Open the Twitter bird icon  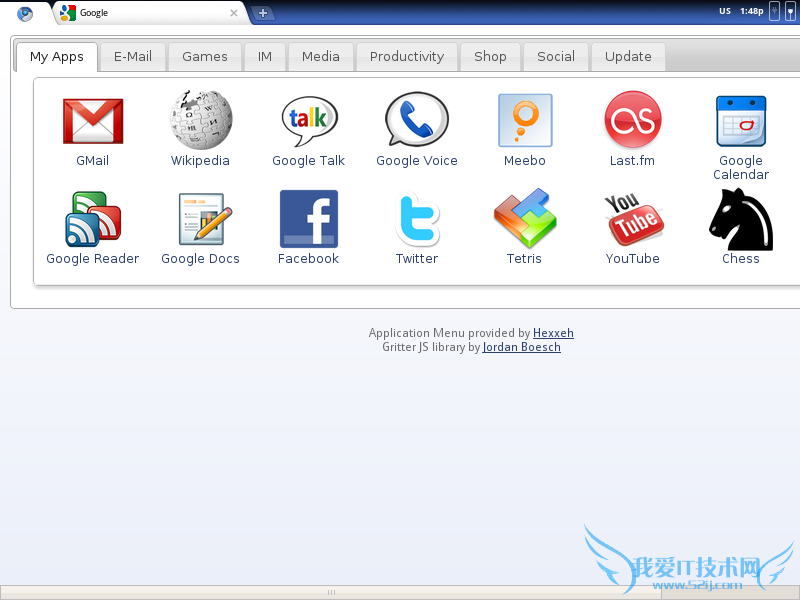(417, 219)
